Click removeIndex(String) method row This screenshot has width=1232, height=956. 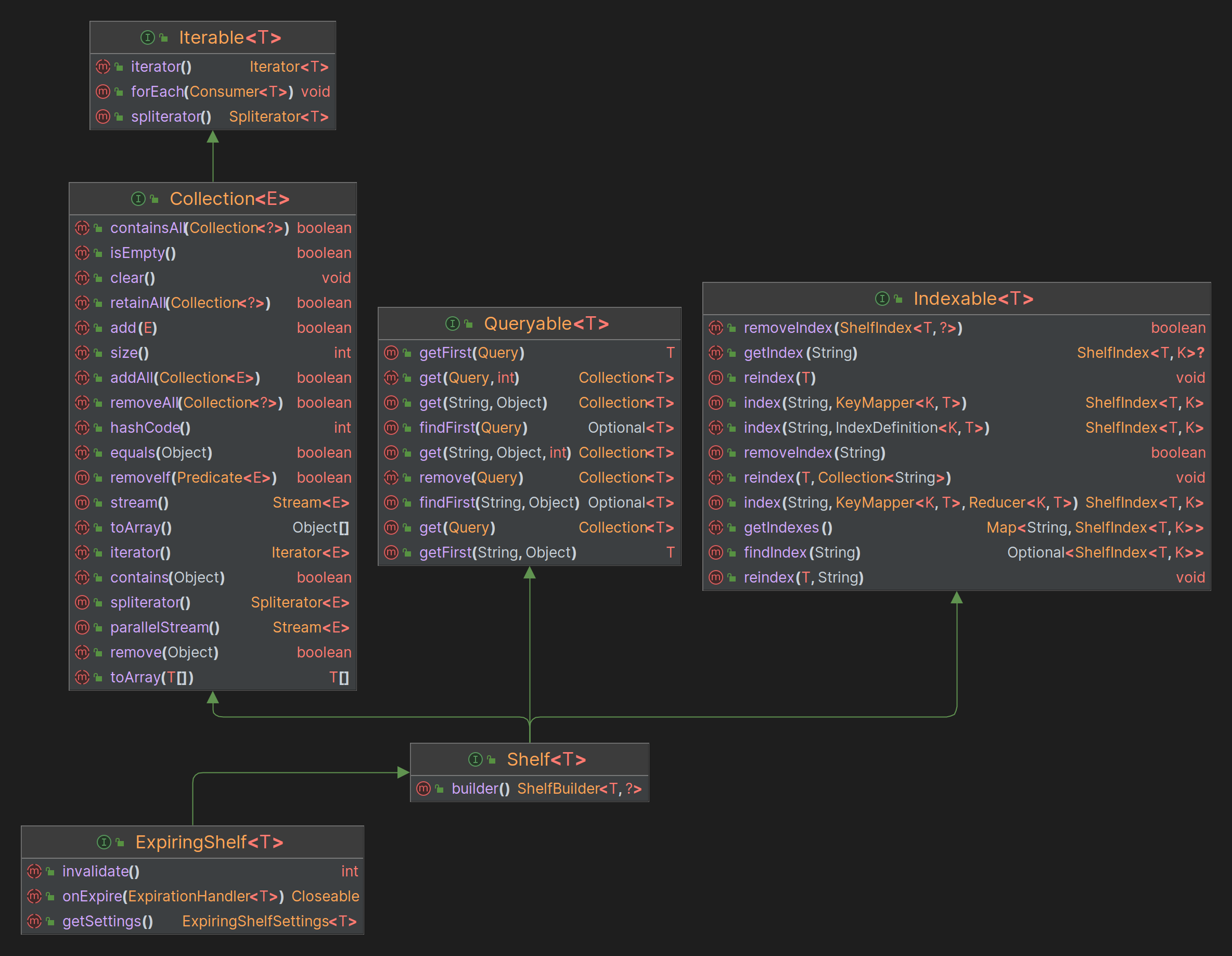[957, 453]
